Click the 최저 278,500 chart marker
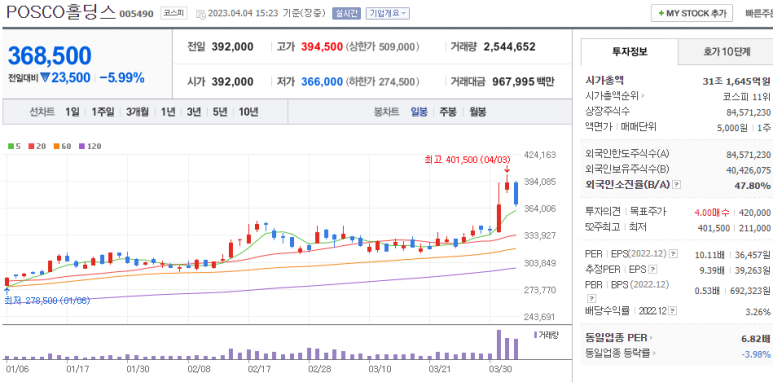 point(47,301)
